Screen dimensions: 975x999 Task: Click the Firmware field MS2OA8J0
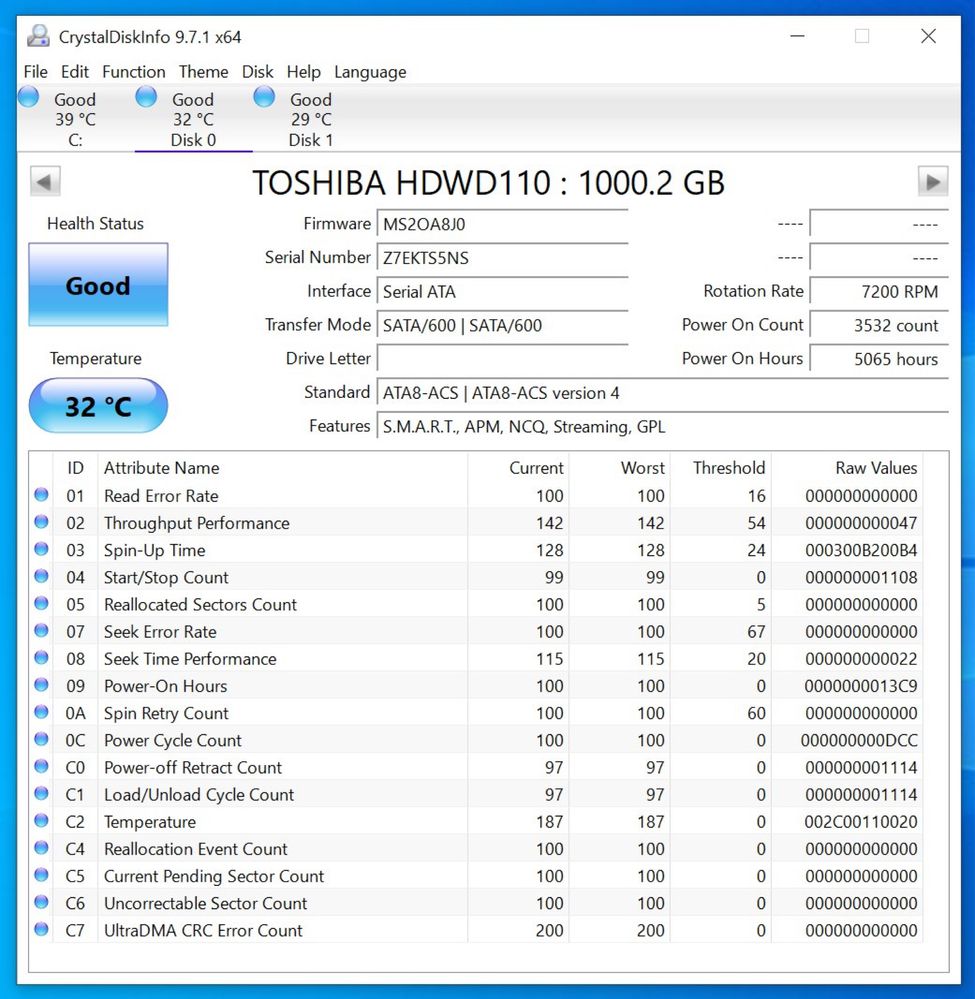click(502, 224)
